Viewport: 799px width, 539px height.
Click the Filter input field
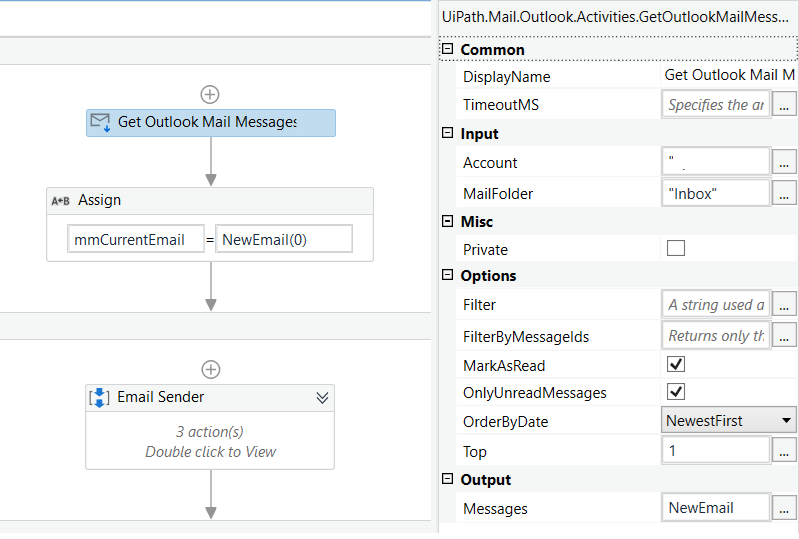(715, 304)
